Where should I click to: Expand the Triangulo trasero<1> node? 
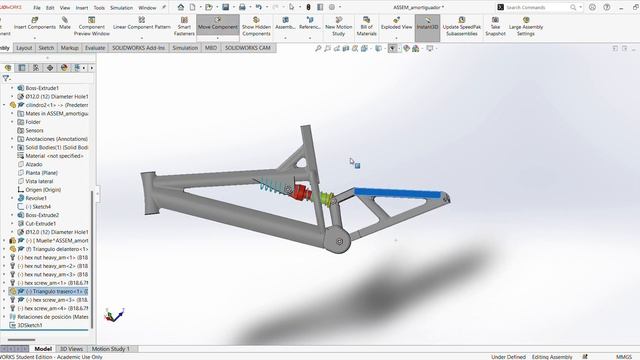tap(4, 291)
